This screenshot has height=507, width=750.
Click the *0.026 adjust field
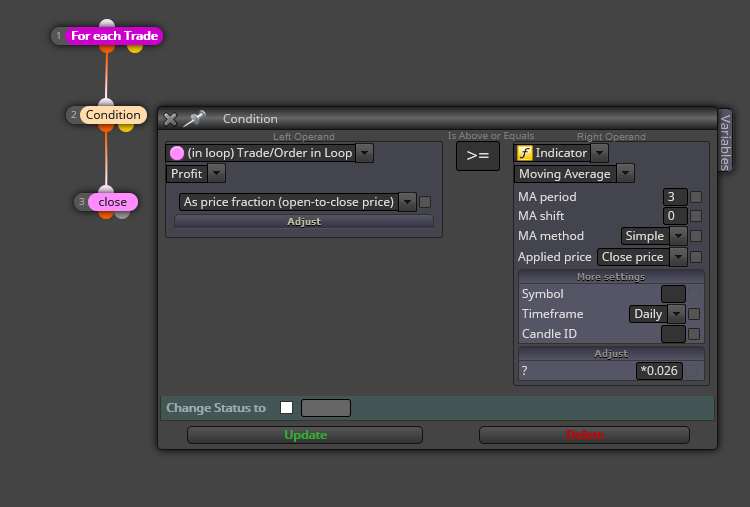pos(659,371)
